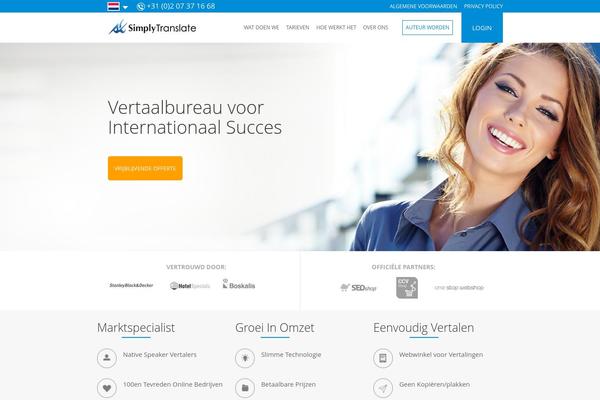Go to Hoe Werkt Het page
This screenshot has height=400, width=600.
336,28
